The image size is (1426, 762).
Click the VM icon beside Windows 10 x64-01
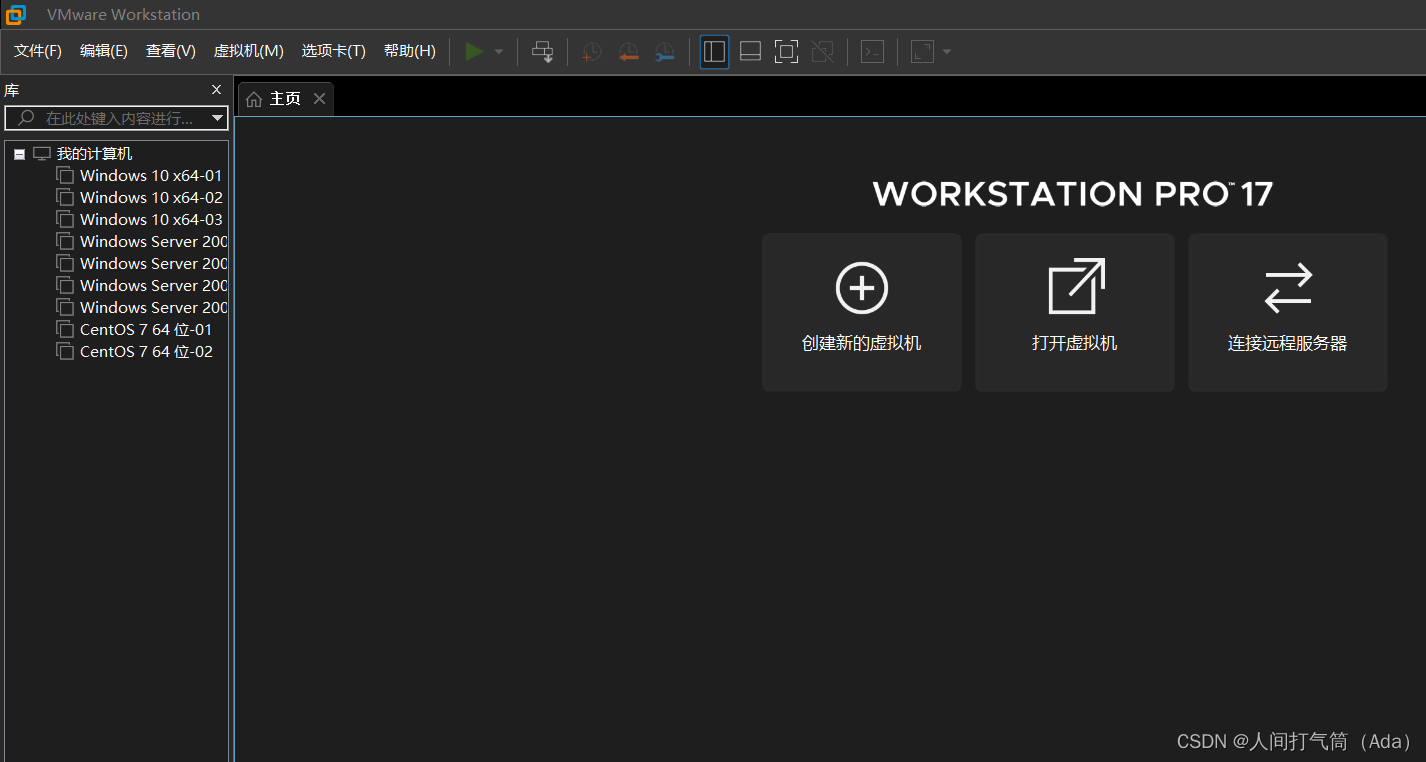(65, 175)
